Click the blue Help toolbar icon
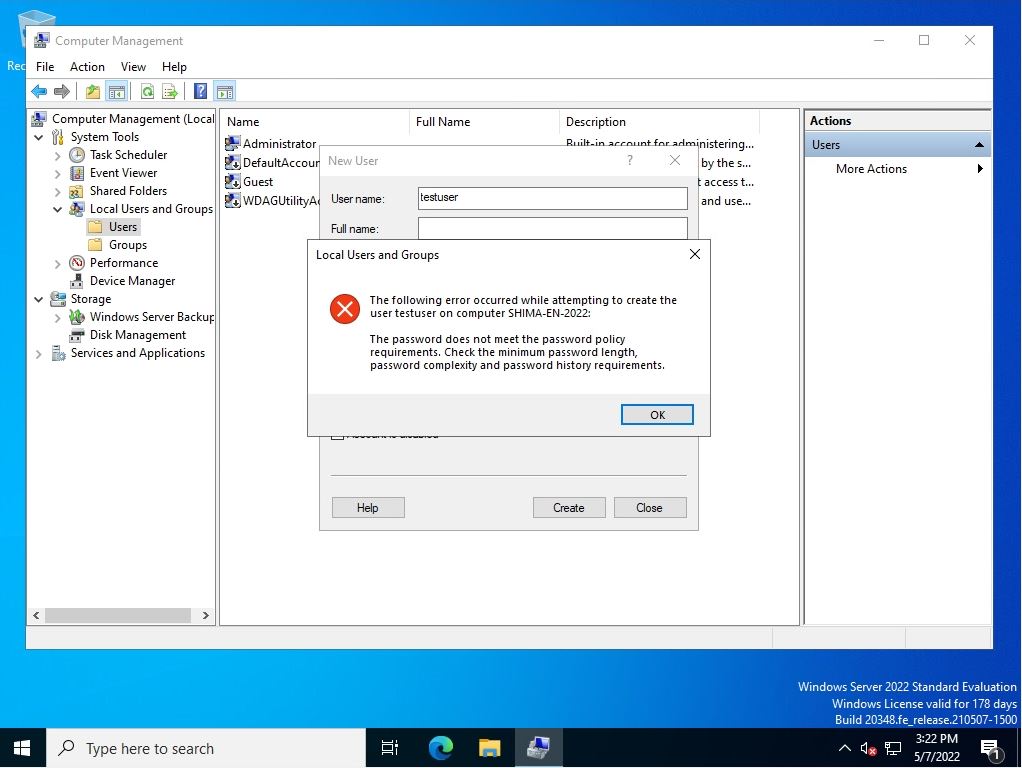Viewport: 1022px width, 768px height. tap(201, 91)
